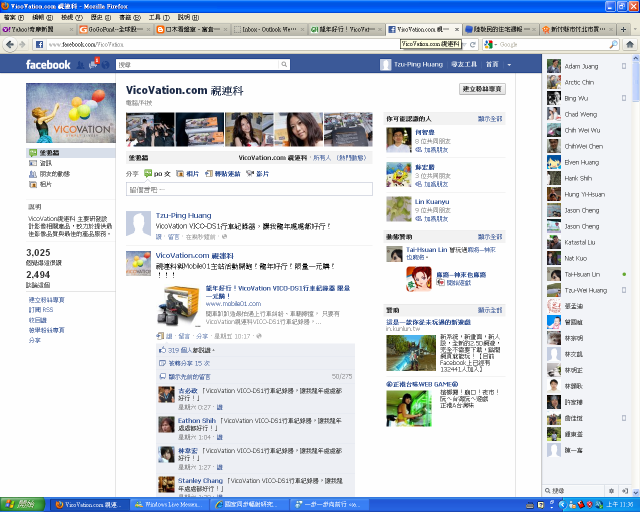Open Stanley Chang commenter link
Image resolution: width=640 pixels, height=512 pixels.
pos(200,481)
